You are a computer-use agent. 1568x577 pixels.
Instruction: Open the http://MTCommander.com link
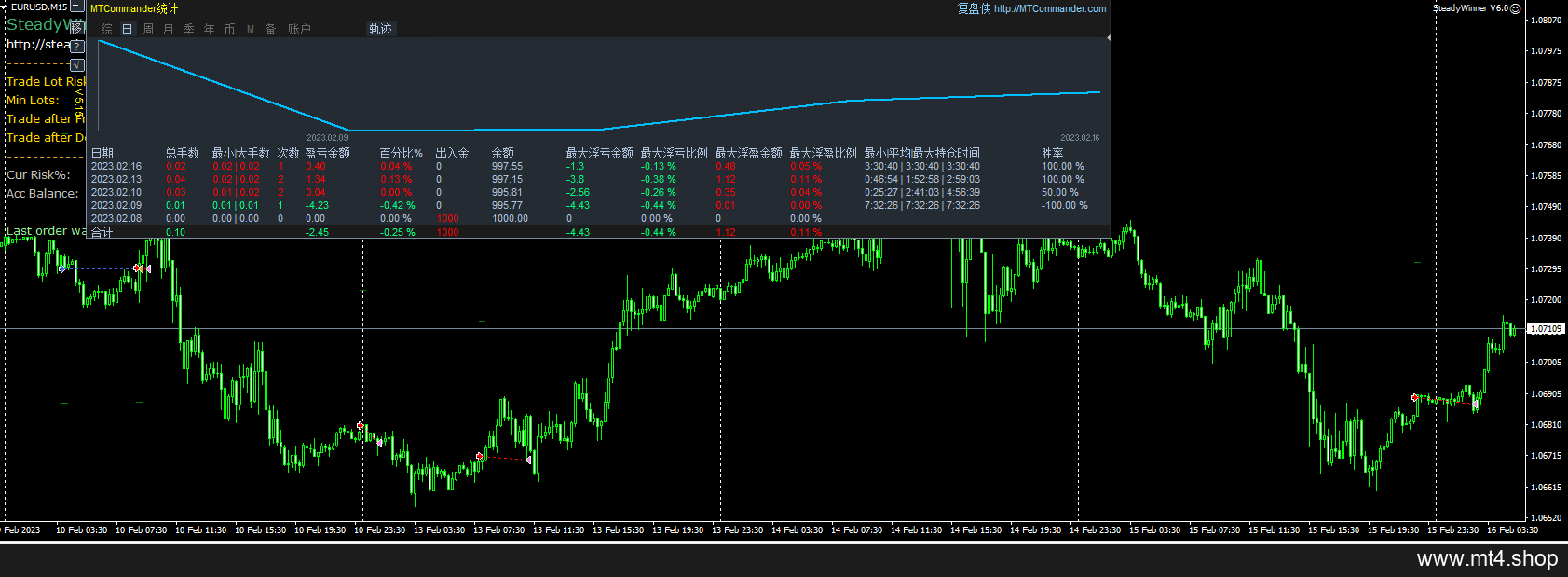tap(1050, 8)
